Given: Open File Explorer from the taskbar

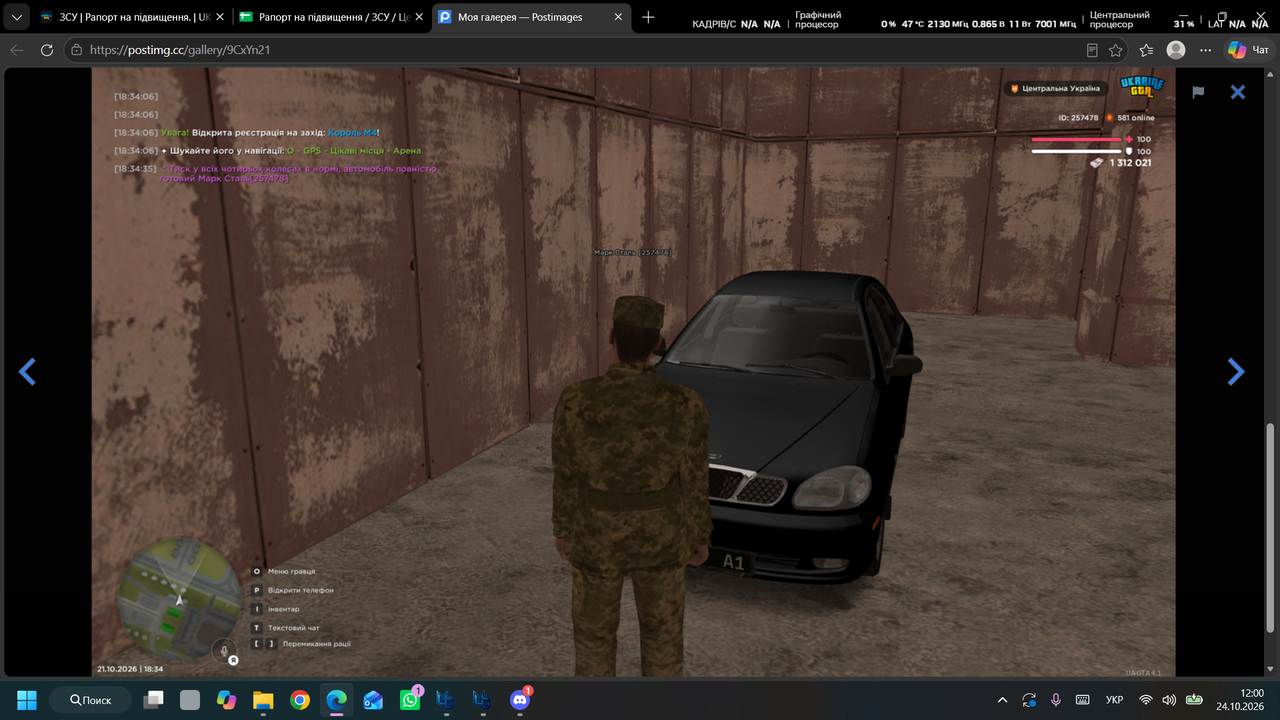Looking at the screenshot, I should tap(263, 700).
